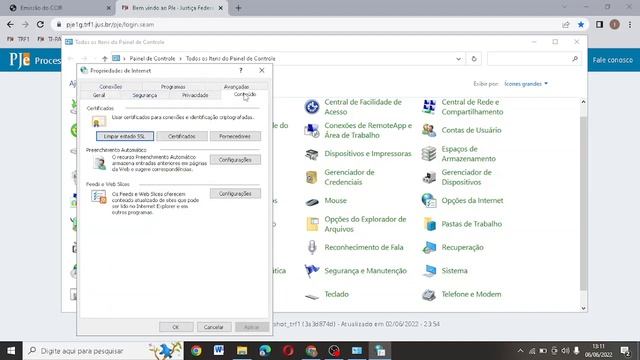Click the taskbar volume icon

click(565, 351)
